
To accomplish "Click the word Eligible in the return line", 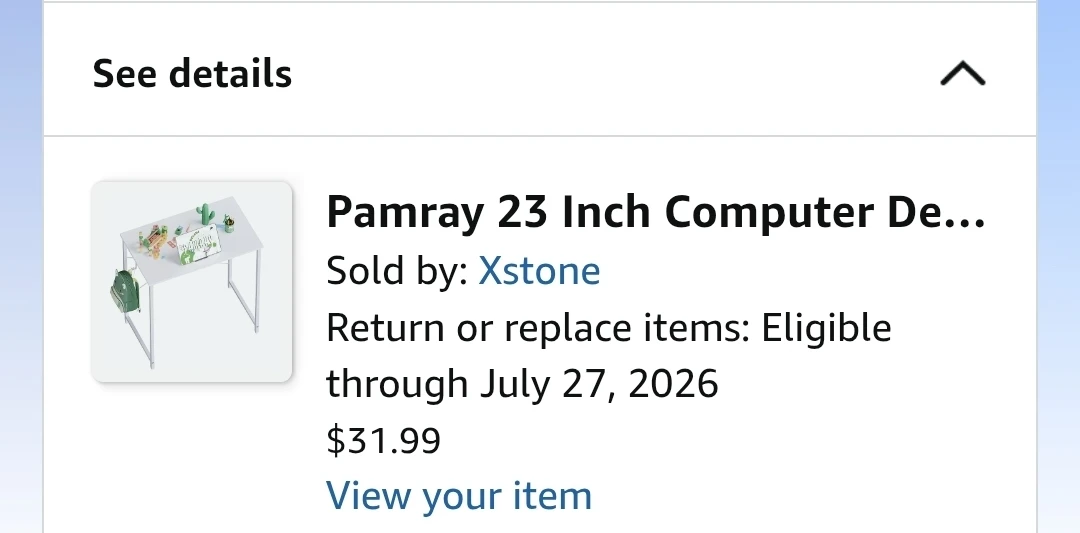I will click(826, 328).
